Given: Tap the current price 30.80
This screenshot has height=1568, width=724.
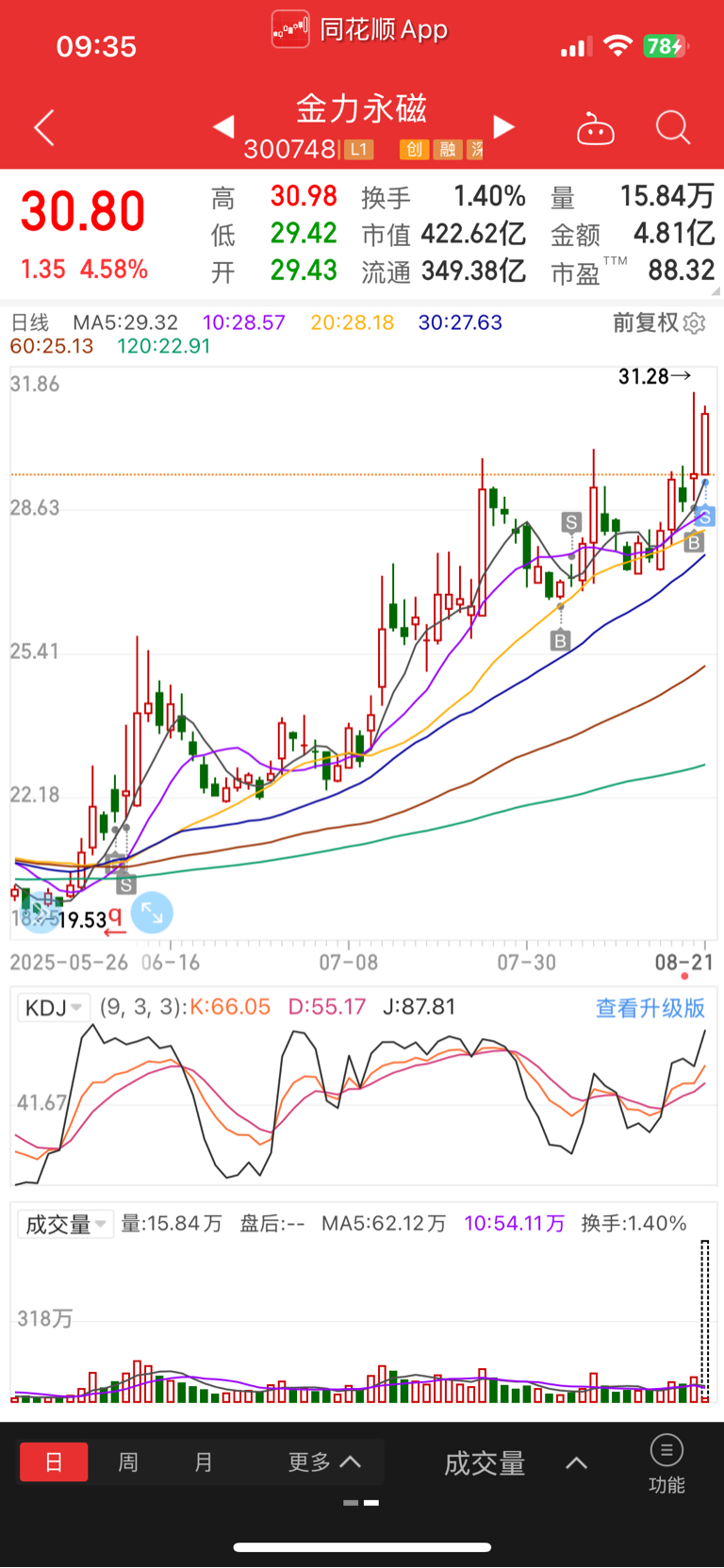Looking at the screenshot, I should 83,211.
